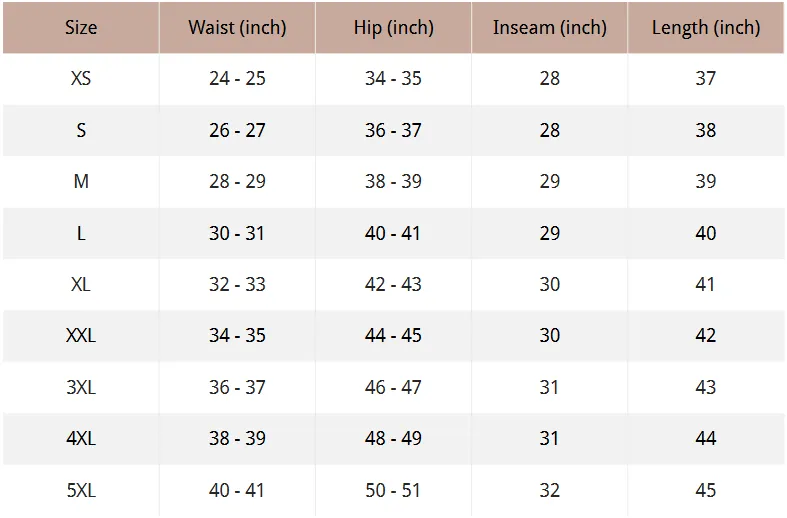Viewport: 787px width, 518px height.
Task: Click waist value 34 - 35
Action: point(237,336)
